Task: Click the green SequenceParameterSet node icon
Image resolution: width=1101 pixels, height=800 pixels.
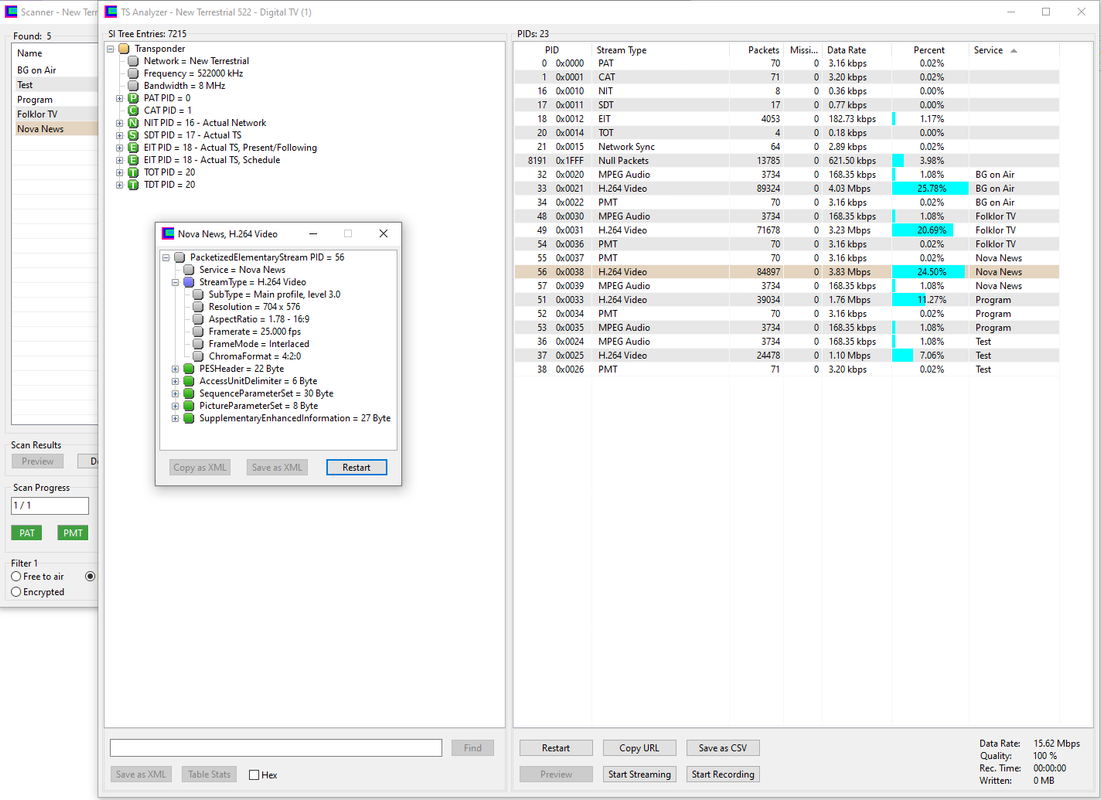Action: pos(188,394)
